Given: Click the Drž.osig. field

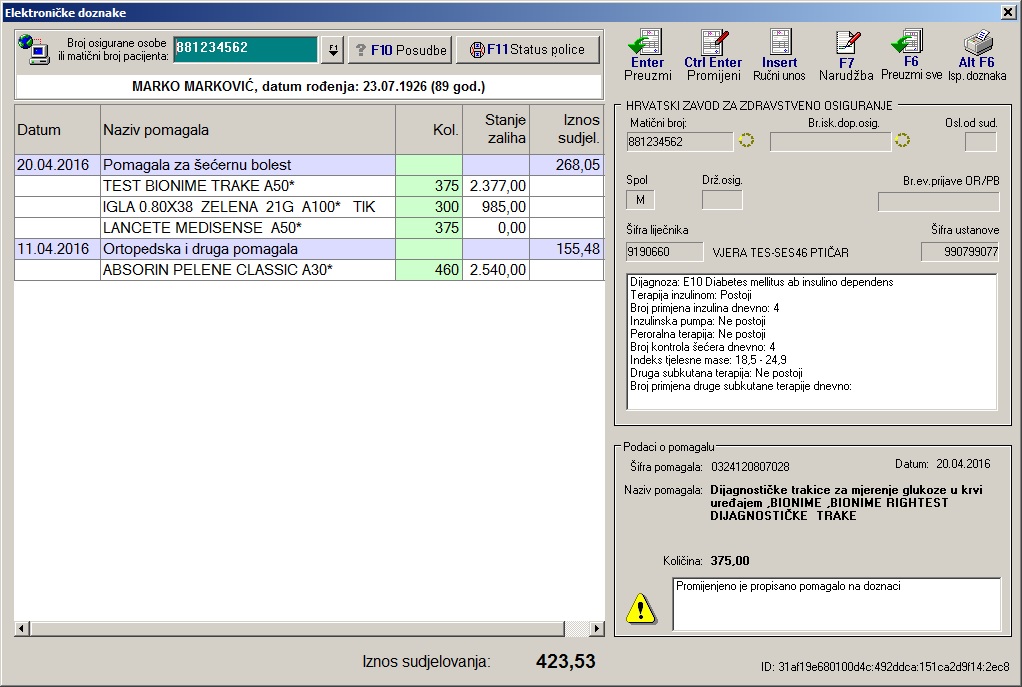Looking at the screenshot, I should pyautogui.click(x=722, y=200).
